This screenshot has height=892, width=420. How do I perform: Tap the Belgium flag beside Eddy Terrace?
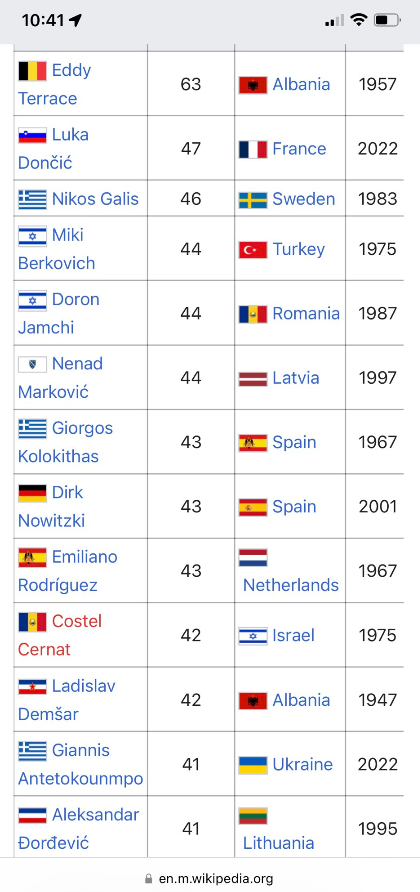point(32,71)
